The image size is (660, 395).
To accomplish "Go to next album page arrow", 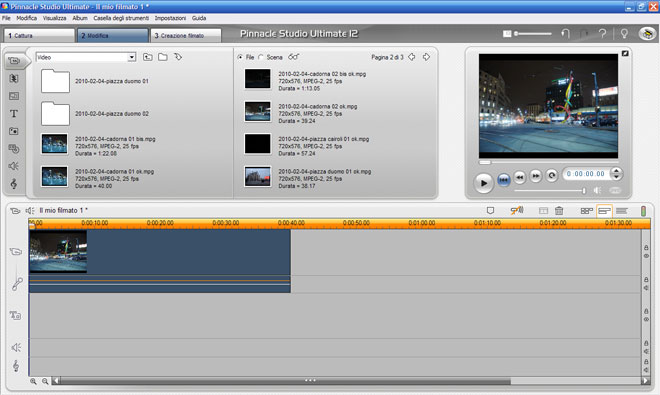I will [426, 57].
